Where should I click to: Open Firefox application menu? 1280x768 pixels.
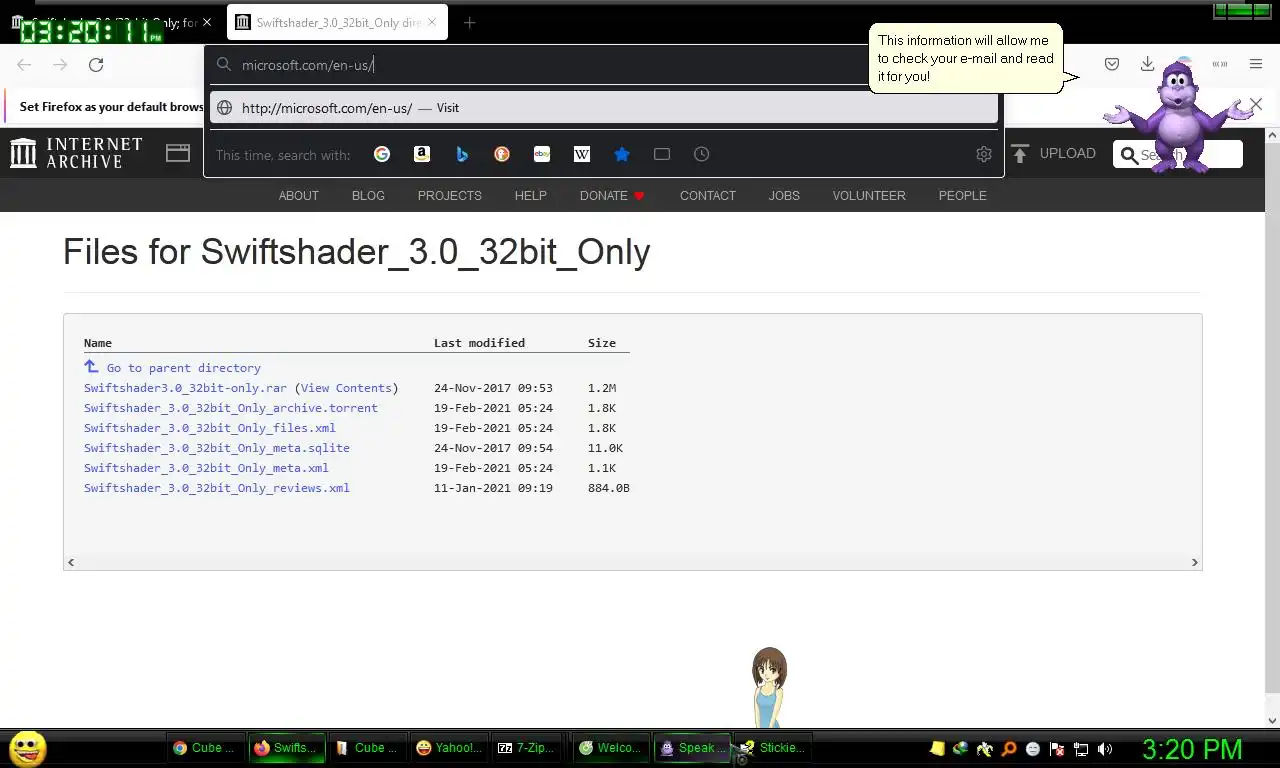(1256, 64)
